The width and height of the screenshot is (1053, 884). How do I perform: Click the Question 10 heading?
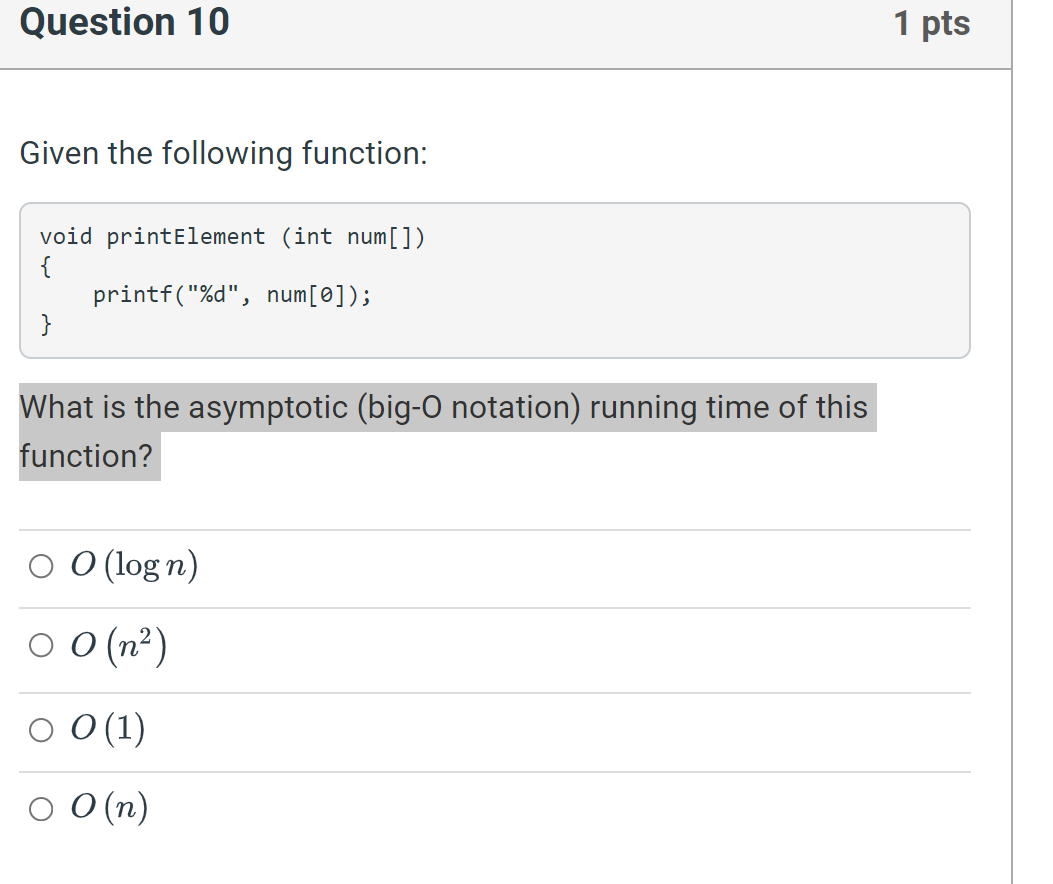(x=125, y=23)
